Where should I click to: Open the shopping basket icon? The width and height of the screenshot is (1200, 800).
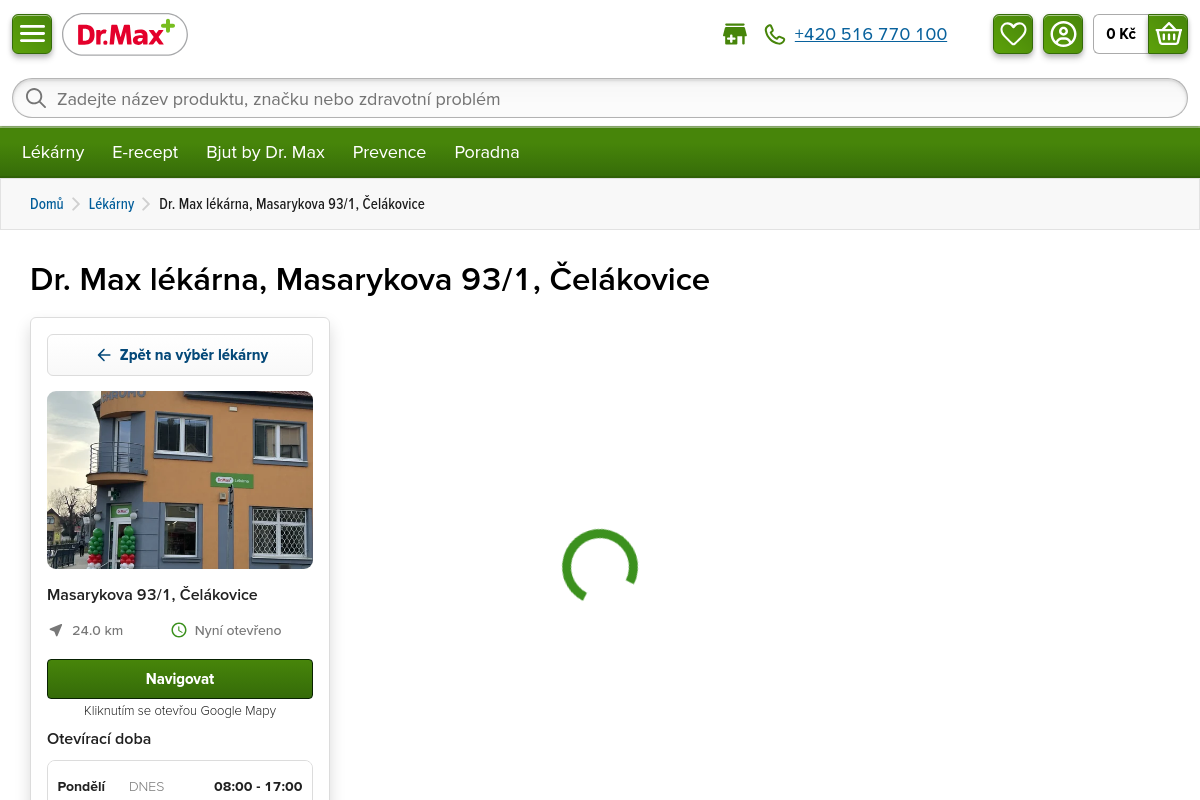click(x=1168, y=34)
